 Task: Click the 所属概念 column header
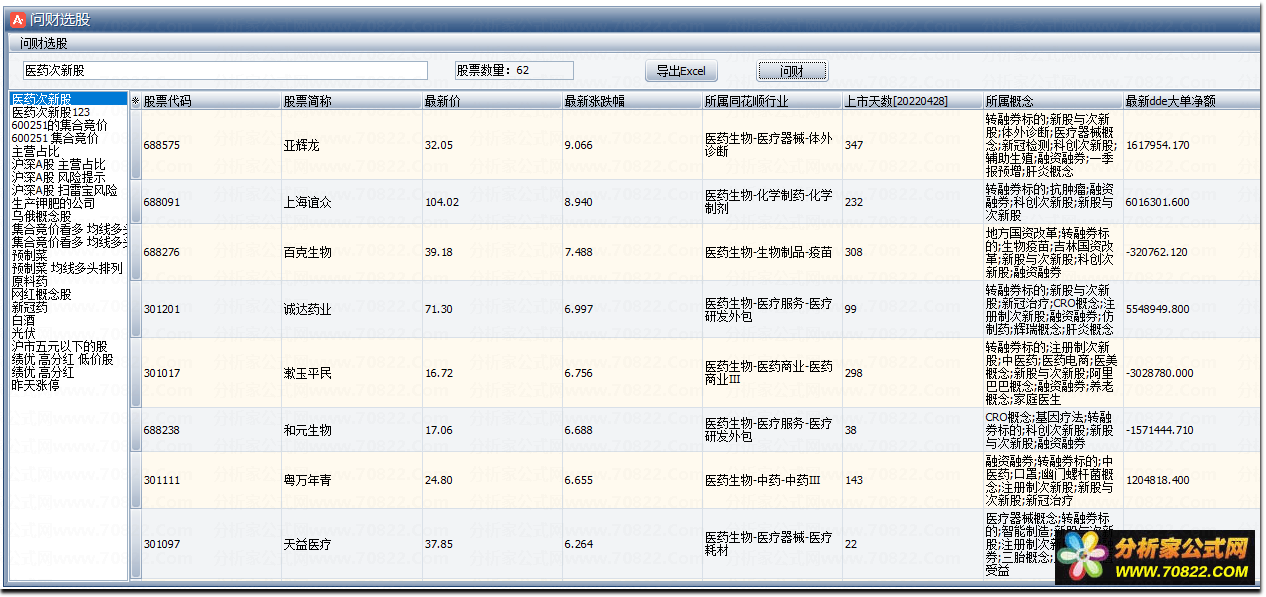click(x=1052, y=101)
